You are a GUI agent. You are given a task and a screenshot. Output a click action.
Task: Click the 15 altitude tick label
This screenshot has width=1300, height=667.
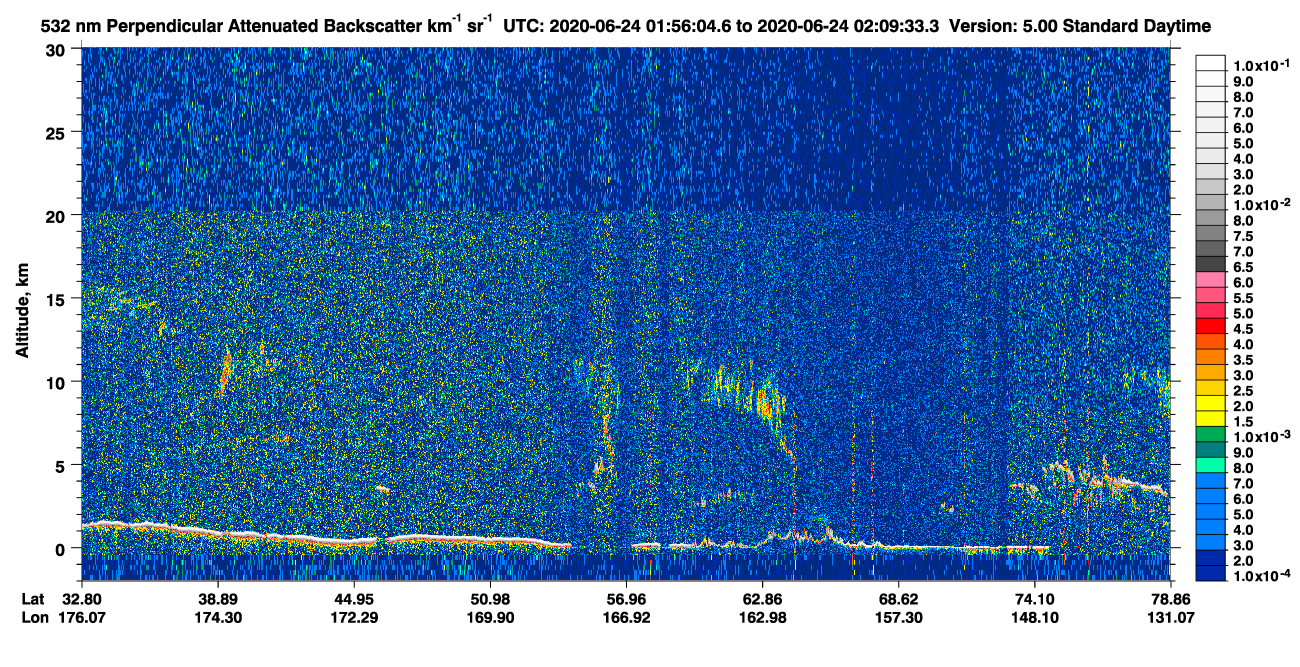click(x=58, y=299)
